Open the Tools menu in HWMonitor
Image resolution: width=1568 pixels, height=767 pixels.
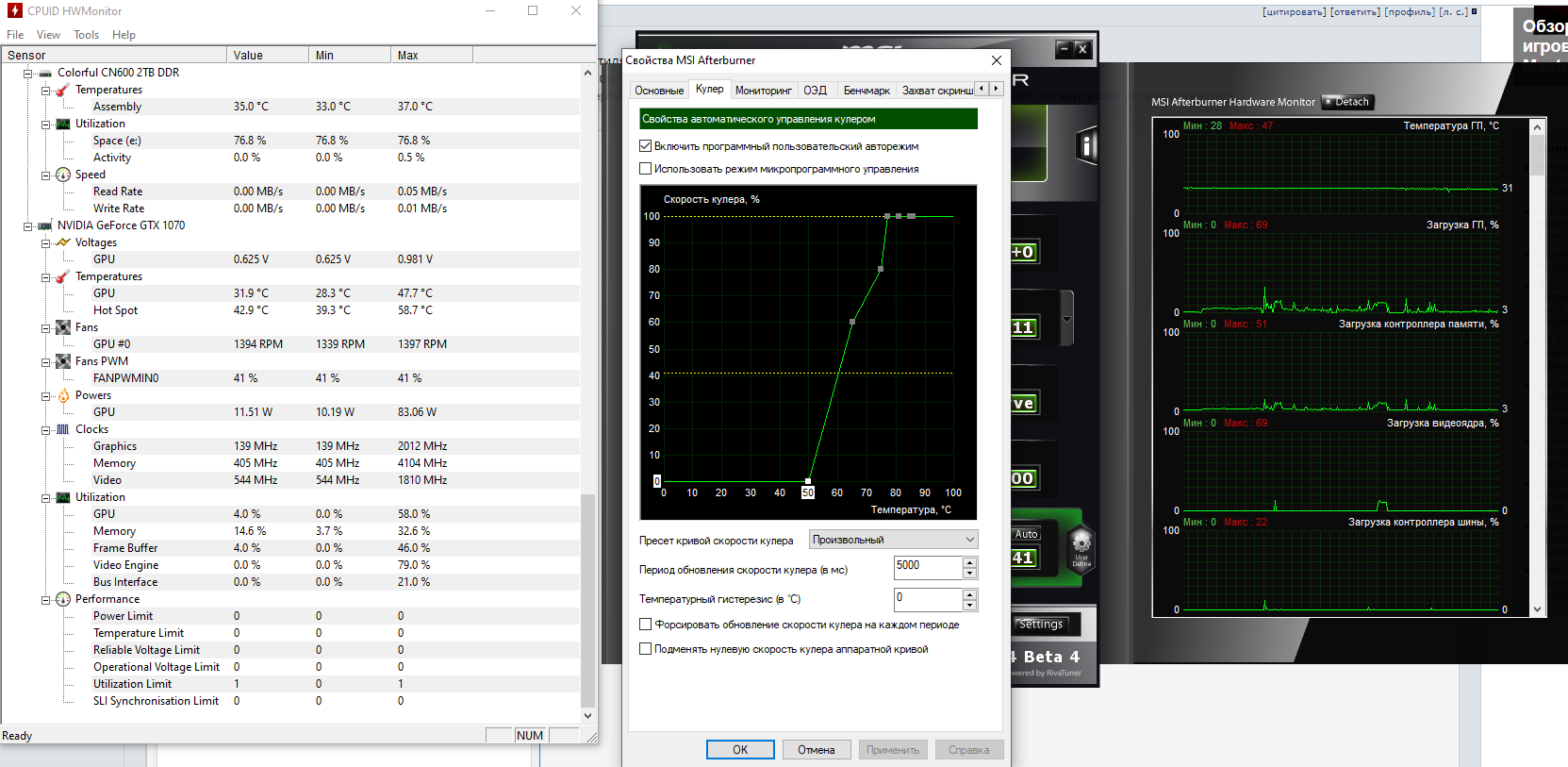tap(86, 35)
